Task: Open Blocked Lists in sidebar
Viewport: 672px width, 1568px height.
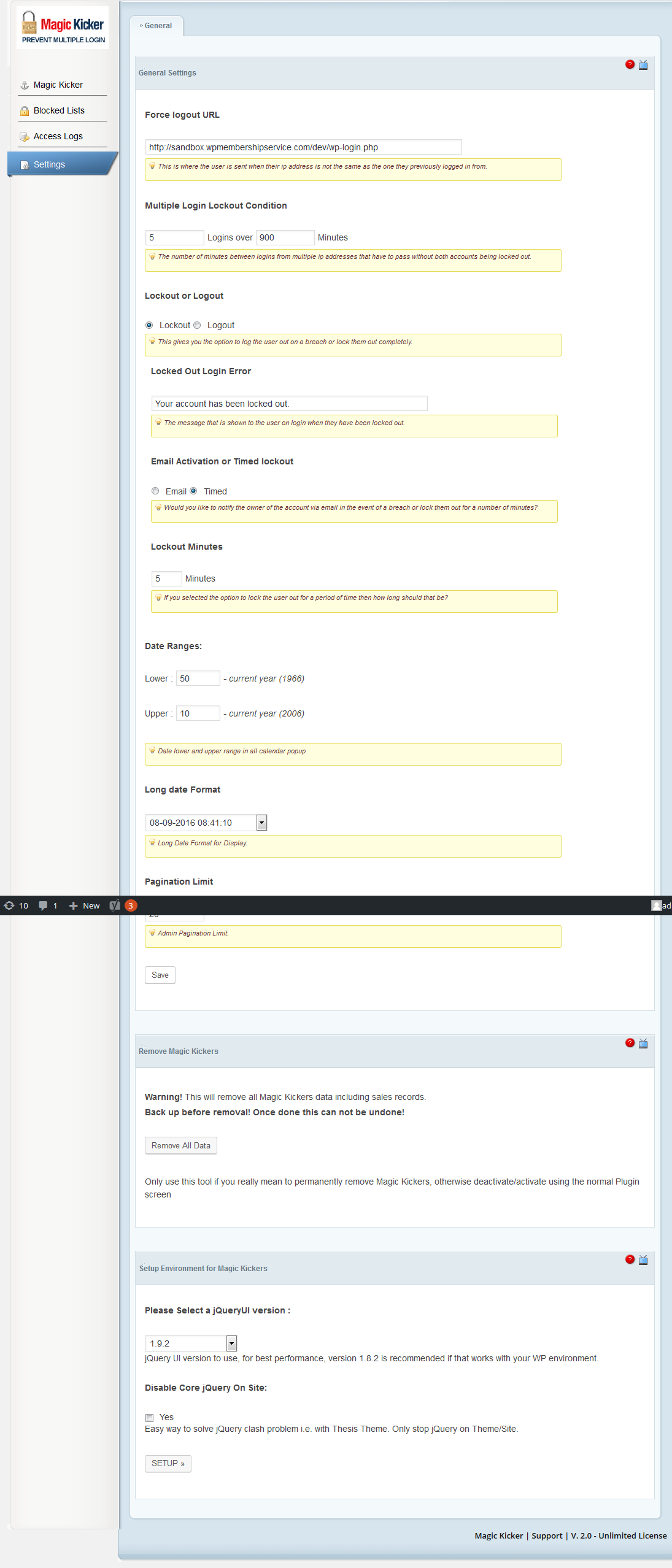Action: [x=59, y=110]
